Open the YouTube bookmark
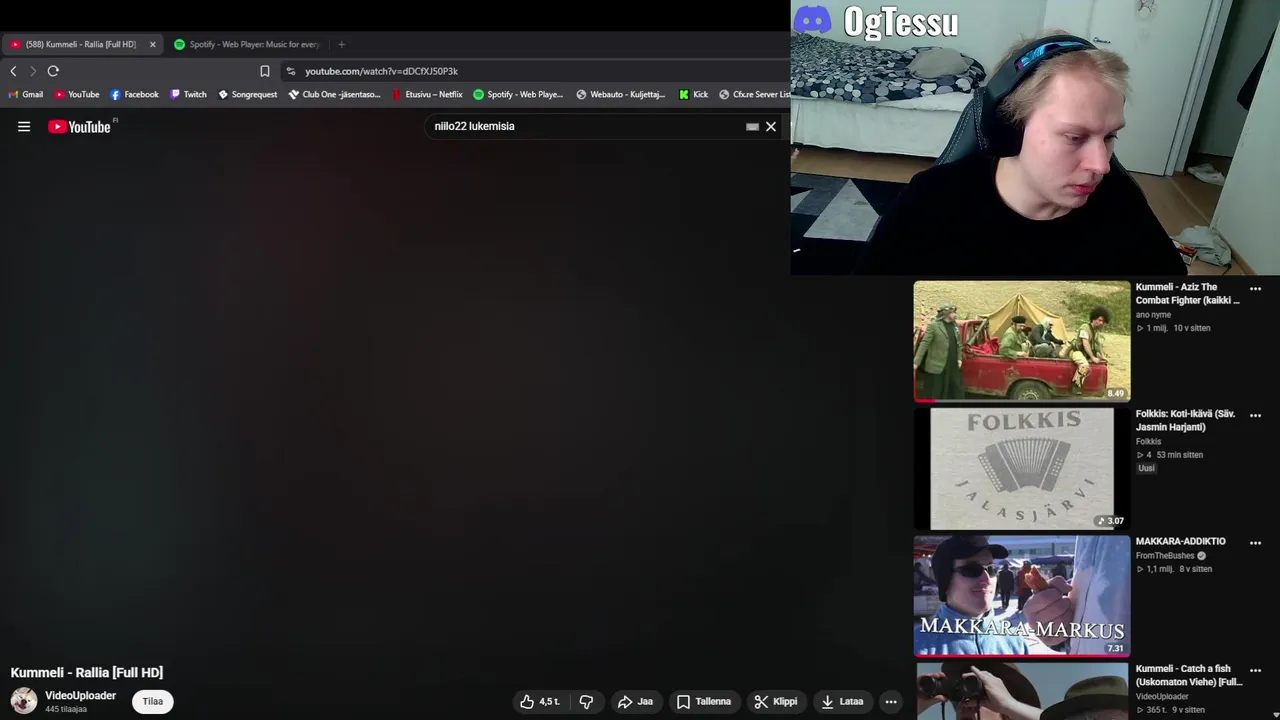 tap(77, 95)
